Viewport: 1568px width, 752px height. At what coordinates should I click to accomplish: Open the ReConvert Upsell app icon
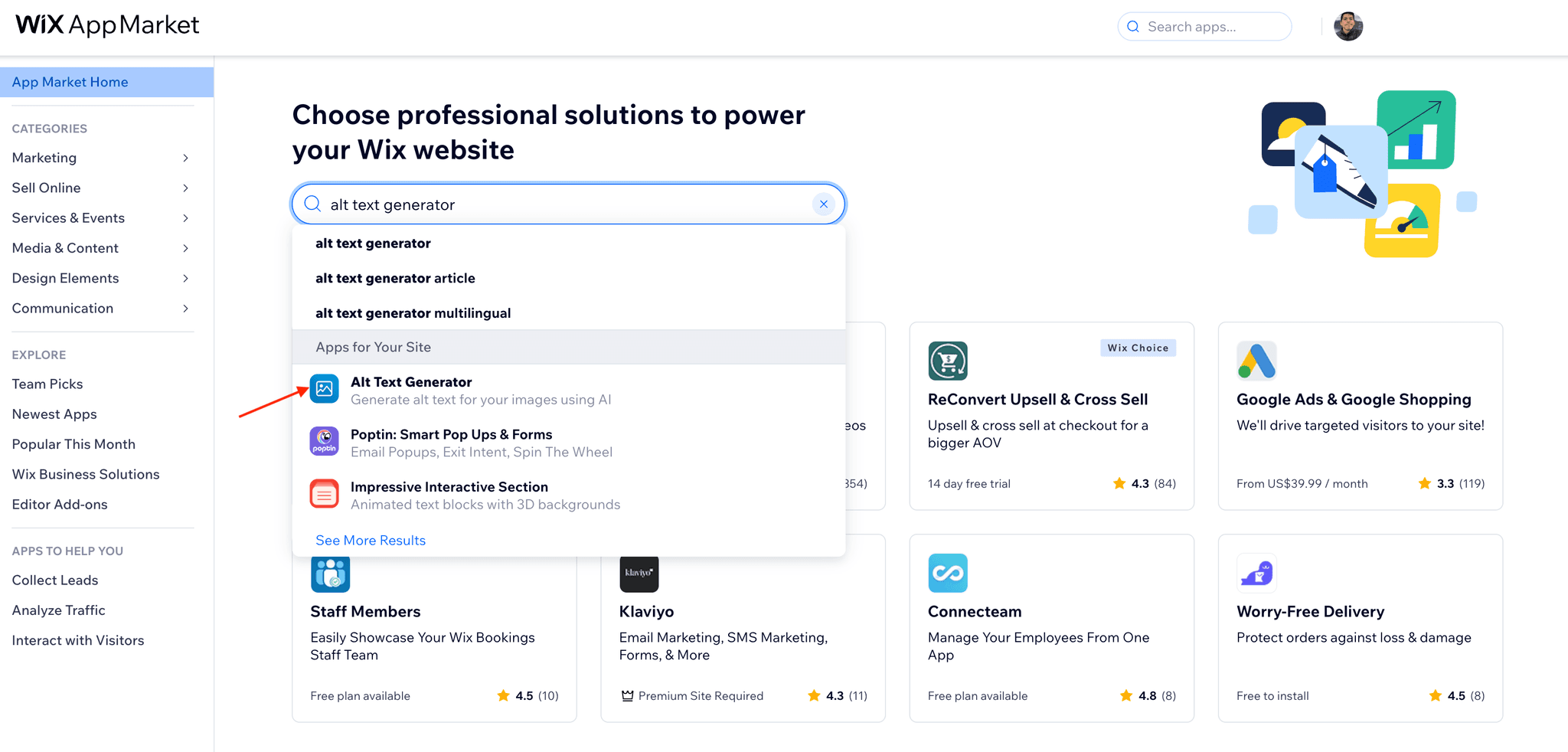(947, 361)
